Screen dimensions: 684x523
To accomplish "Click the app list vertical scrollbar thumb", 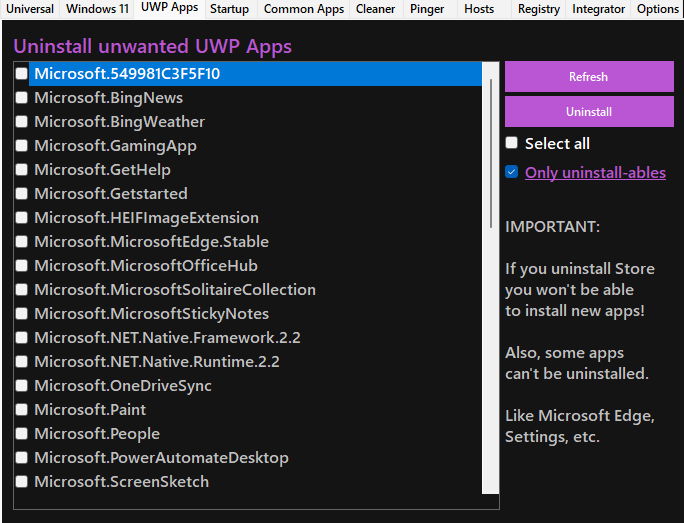I will click(491, 154).
